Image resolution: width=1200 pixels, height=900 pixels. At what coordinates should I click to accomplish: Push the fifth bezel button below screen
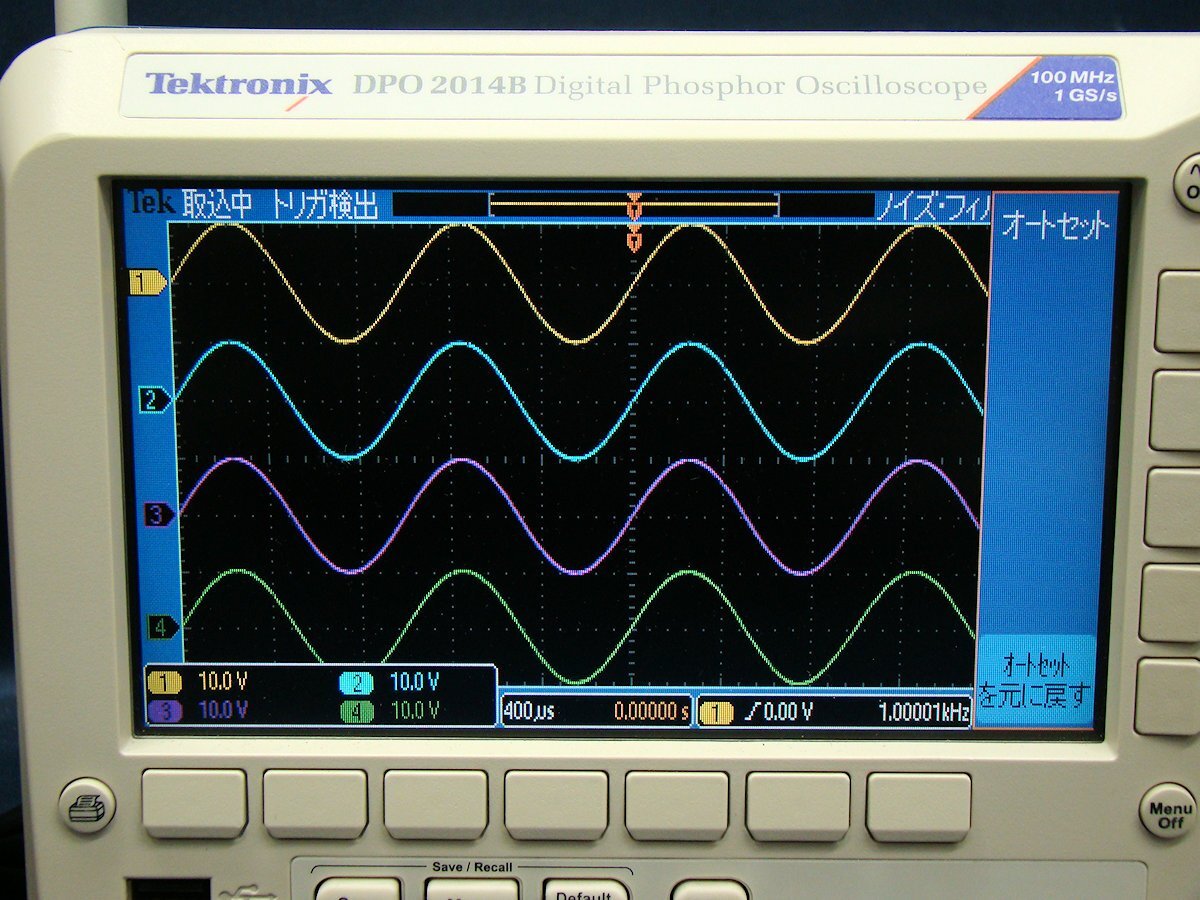coord(677,806)
